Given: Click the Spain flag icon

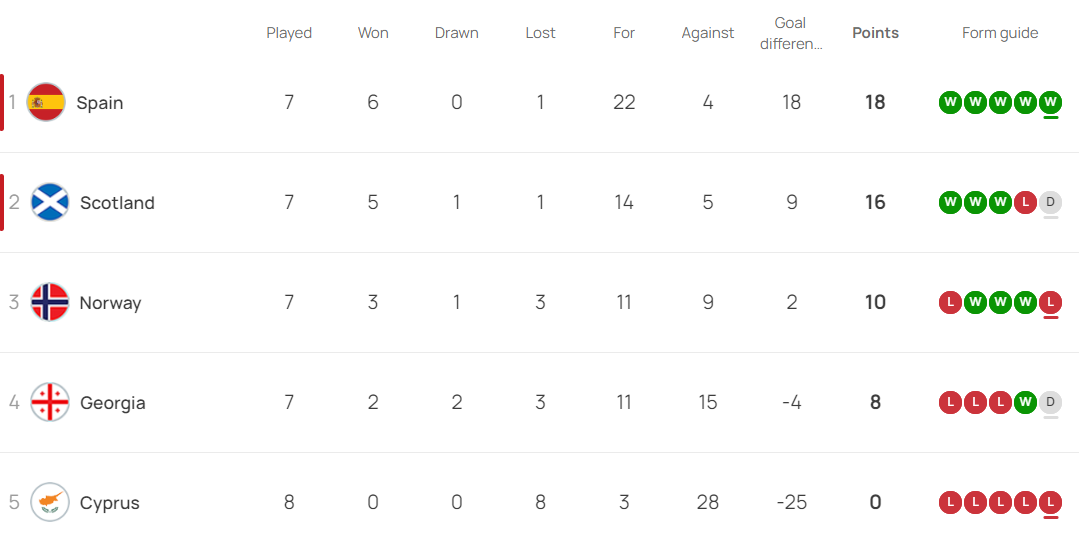Looking at the screenshot, I should [x=46, y=102].
